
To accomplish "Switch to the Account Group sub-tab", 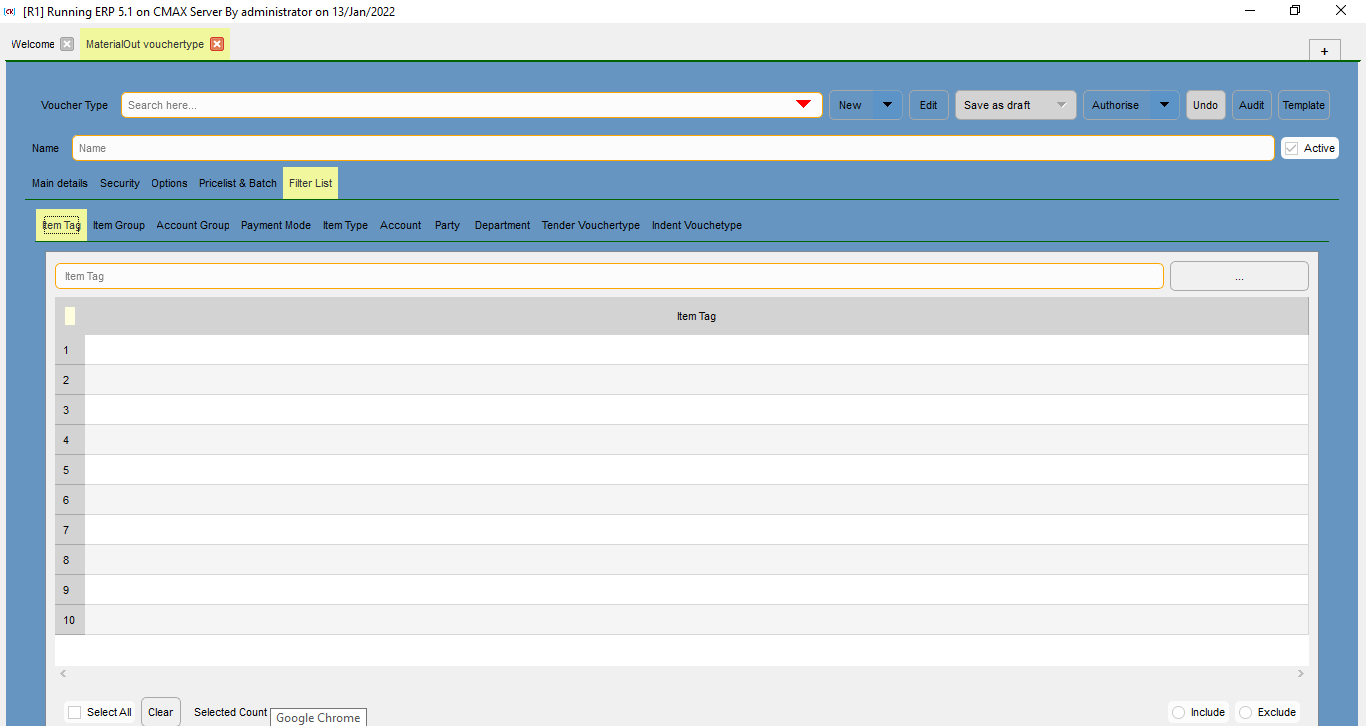I will 193,225.
